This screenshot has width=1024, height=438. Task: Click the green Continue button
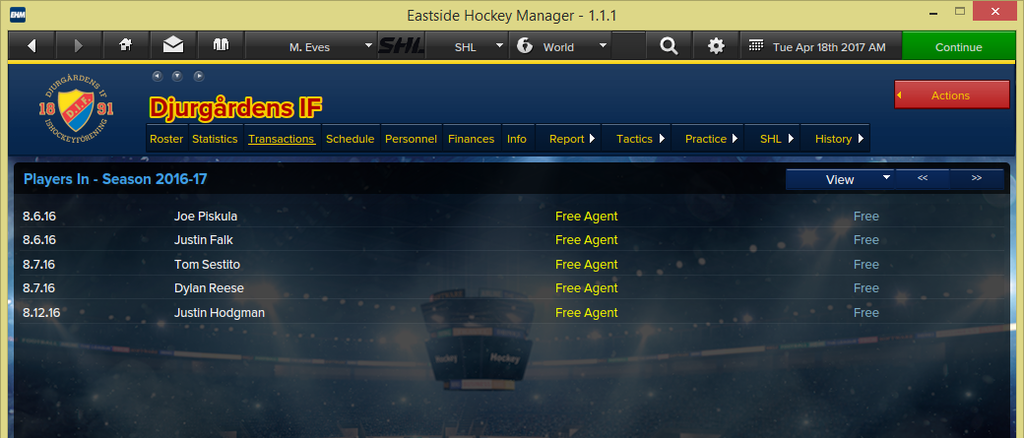(958, 47)
